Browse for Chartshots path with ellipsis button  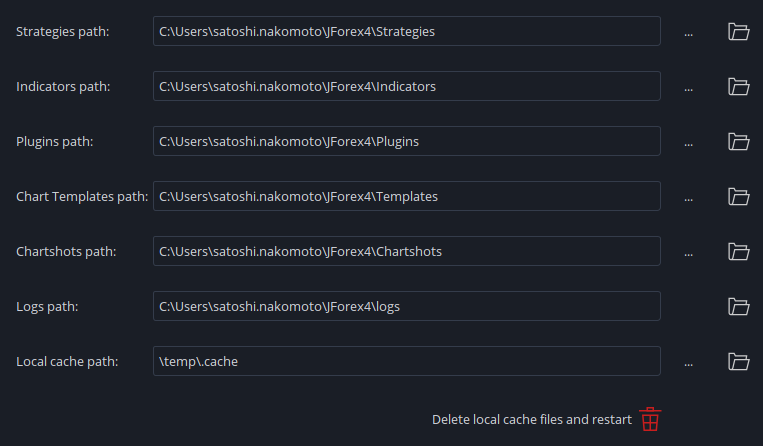pos(688,253)
